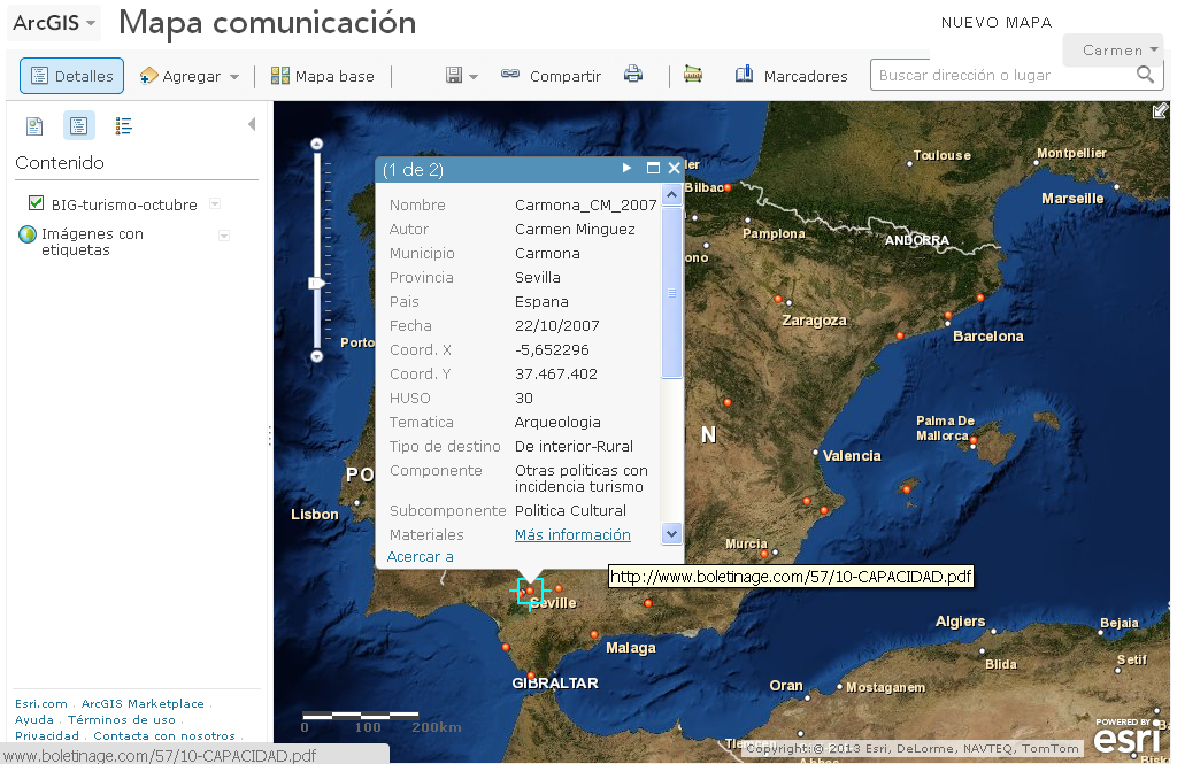1177x764 pixels.
Task: Click popup scrollbar down arrow
Action: click(672, 534)
